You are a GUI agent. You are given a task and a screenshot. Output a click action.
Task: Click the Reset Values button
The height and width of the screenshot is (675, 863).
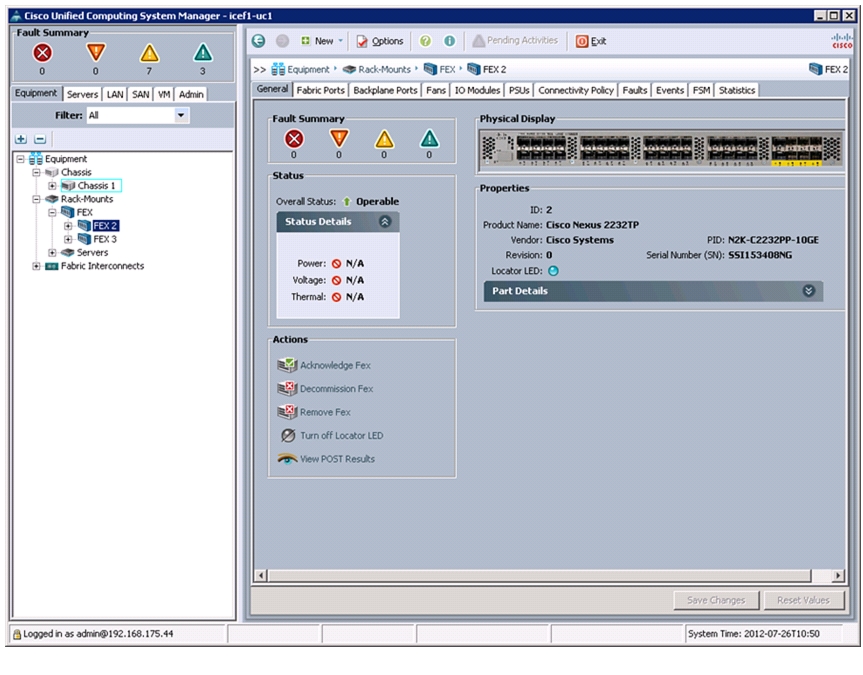click(804, 600)
